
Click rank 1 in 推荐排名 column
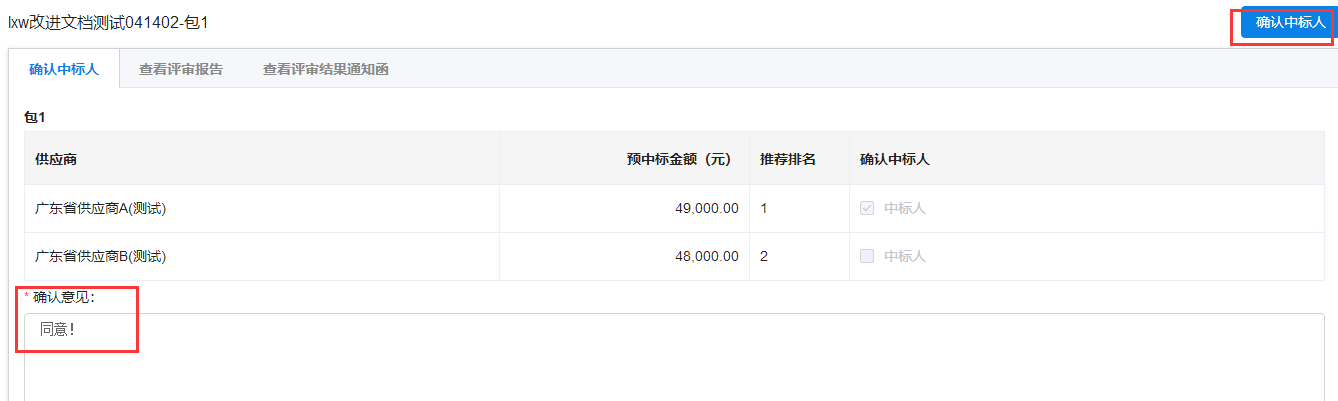(x=764, y=208)
